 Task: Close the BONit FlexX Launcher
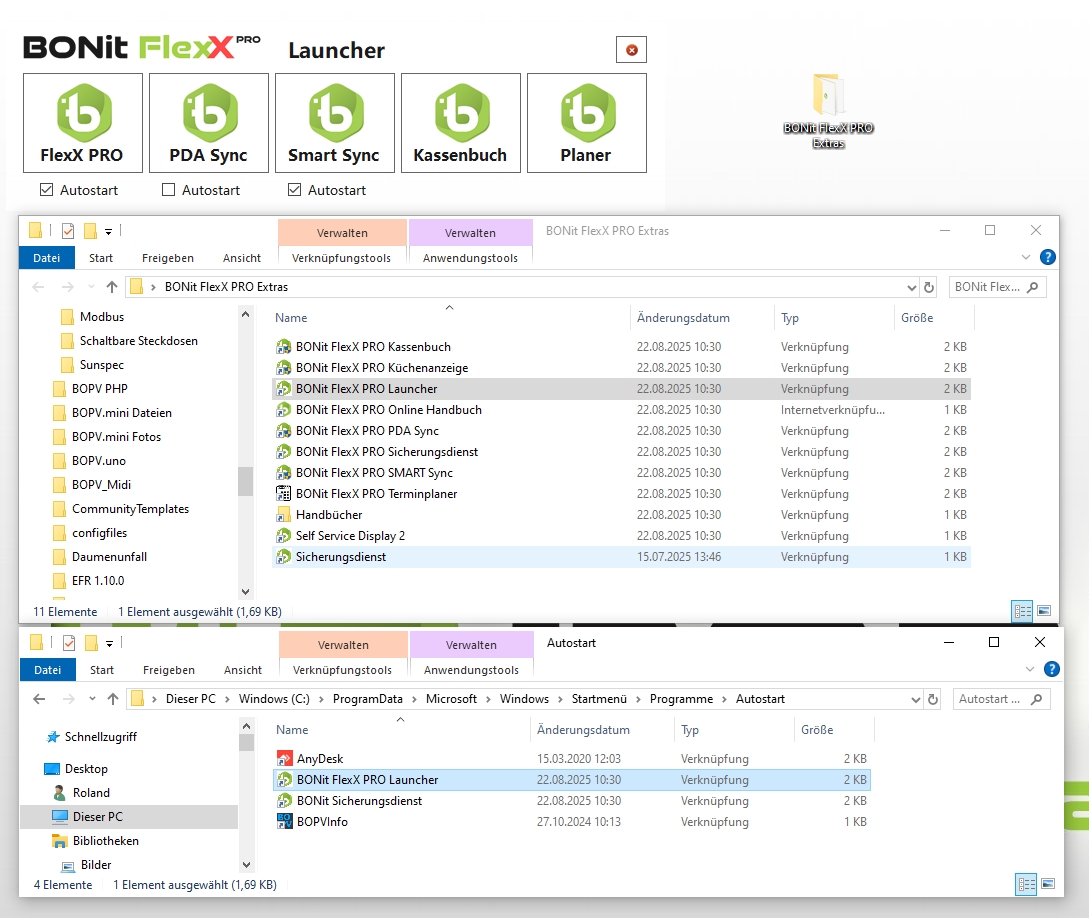click(x=631, y=50)
